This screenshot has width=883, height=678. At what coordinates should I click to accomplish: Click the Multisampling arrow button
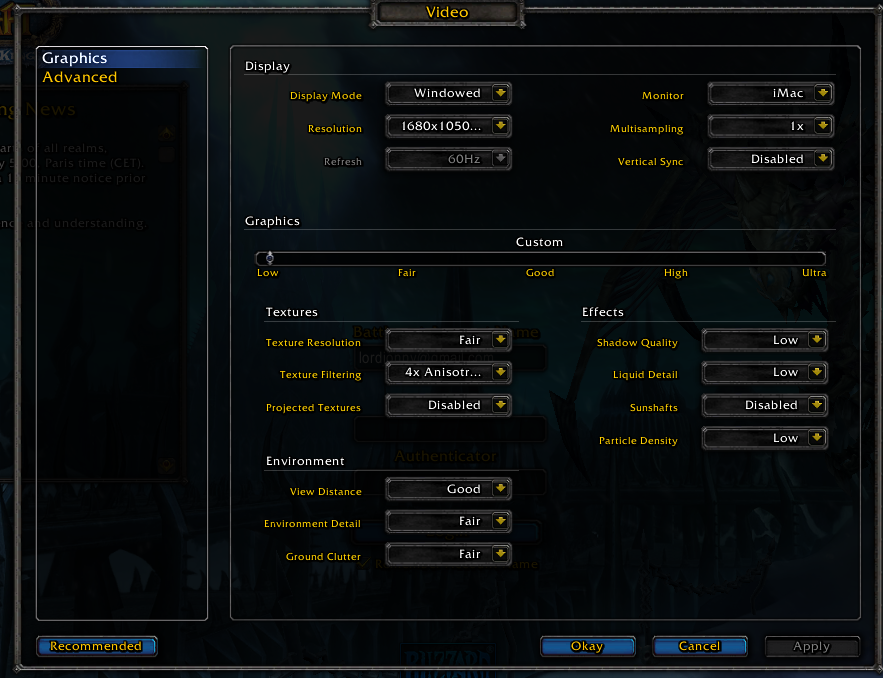tap(823, 126)
